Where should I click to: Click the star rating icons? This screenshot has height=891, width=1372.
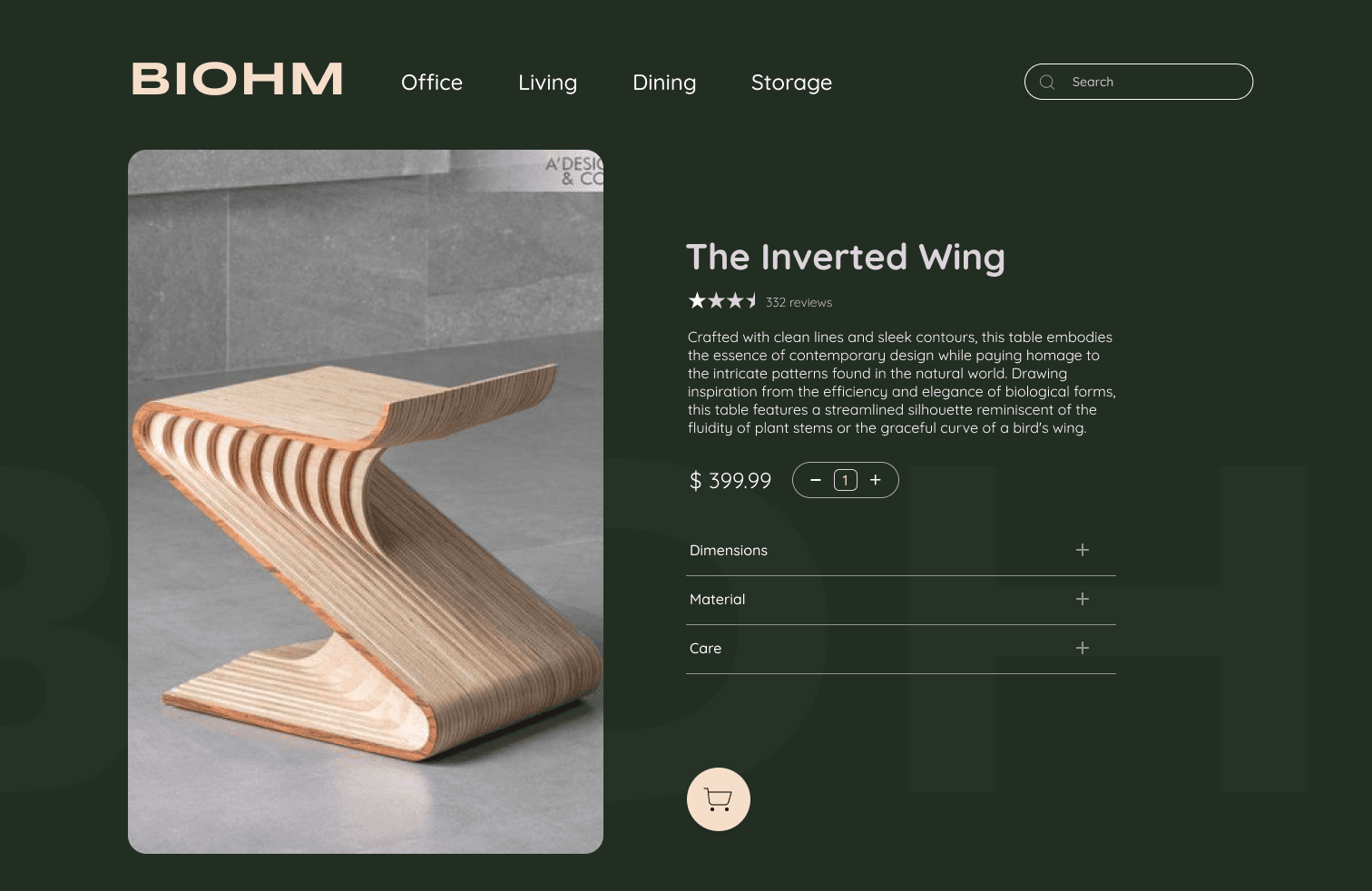722,300
